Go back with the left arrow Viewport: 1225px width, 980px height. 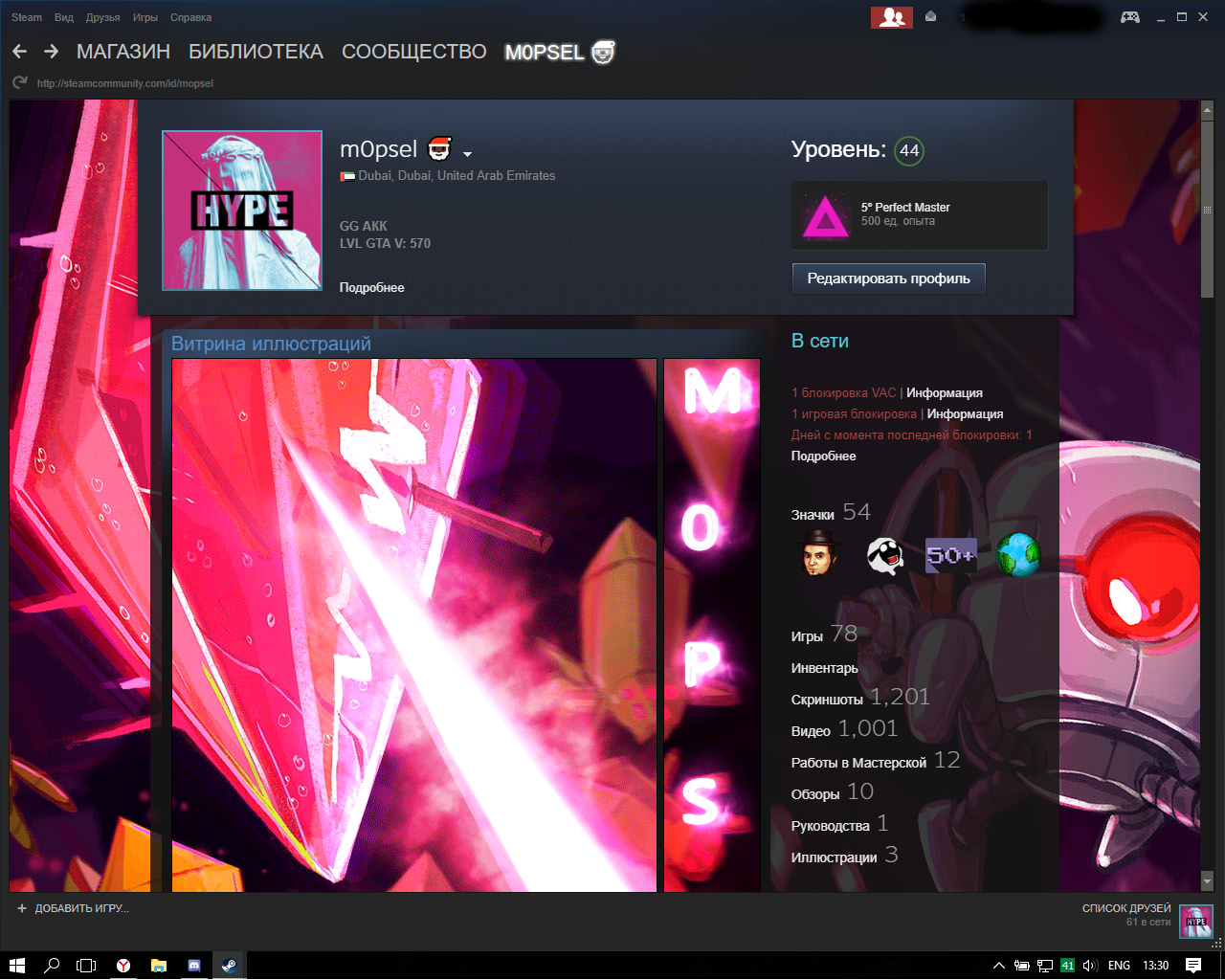pos(20,52)
